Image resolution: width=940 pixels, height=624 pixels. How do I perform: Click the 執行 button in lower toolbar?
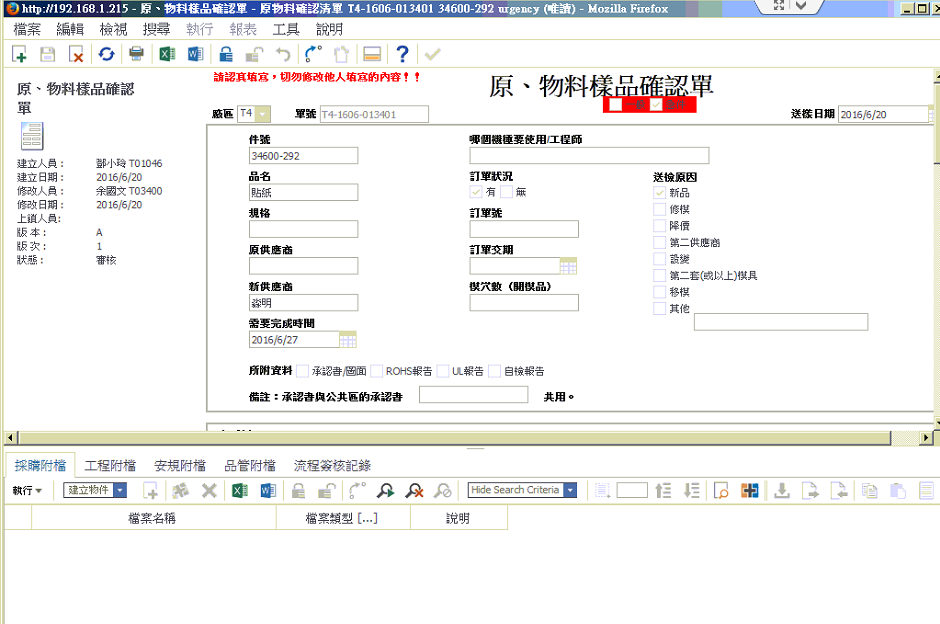click(26, 490)
